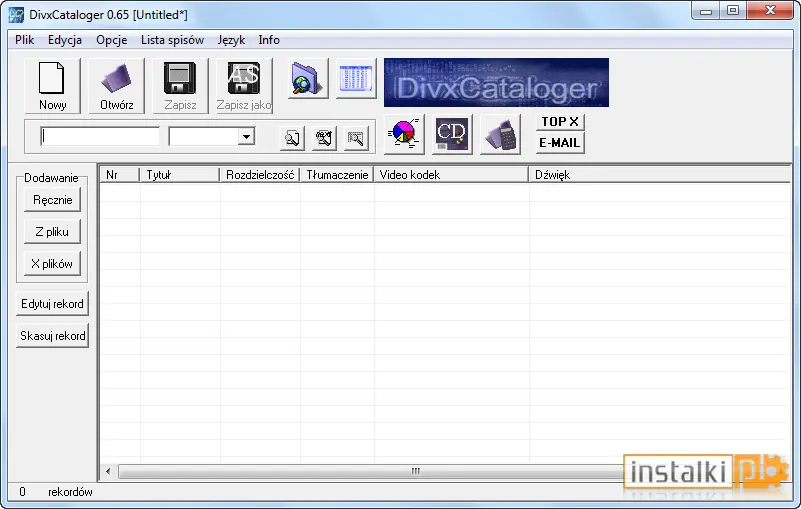Click the Skasuj rekord button
Image resolution: width=801 pixels, height=509 pixels.
point(52,336)
